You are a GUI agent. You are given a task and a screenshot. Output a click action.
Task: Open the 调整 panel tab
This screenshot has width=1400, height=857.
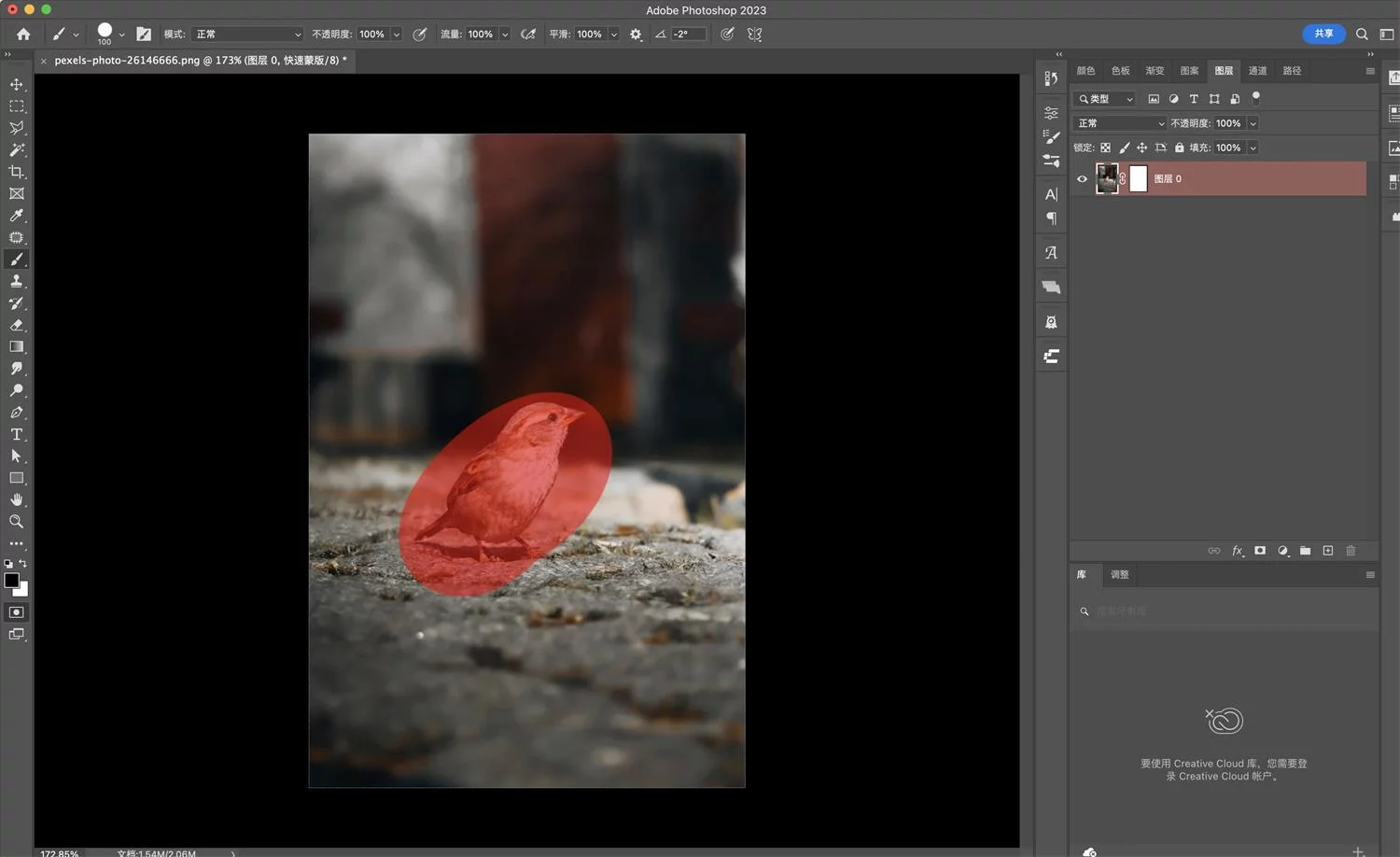tap(1120, 575)
